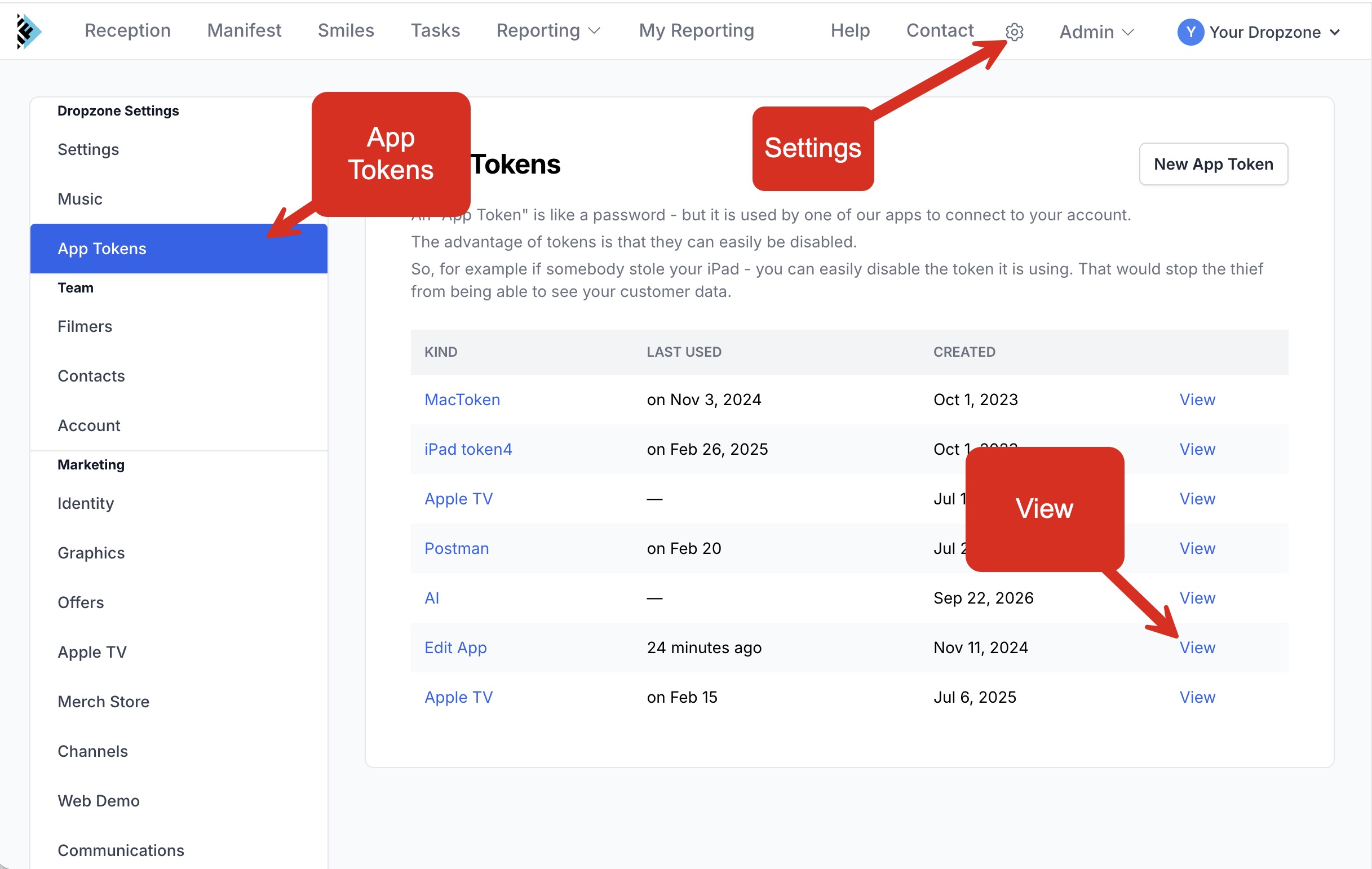The width and height of the screenshot is (1372, 869).
Task: Open the AI token link
Action: click(431, 598)
